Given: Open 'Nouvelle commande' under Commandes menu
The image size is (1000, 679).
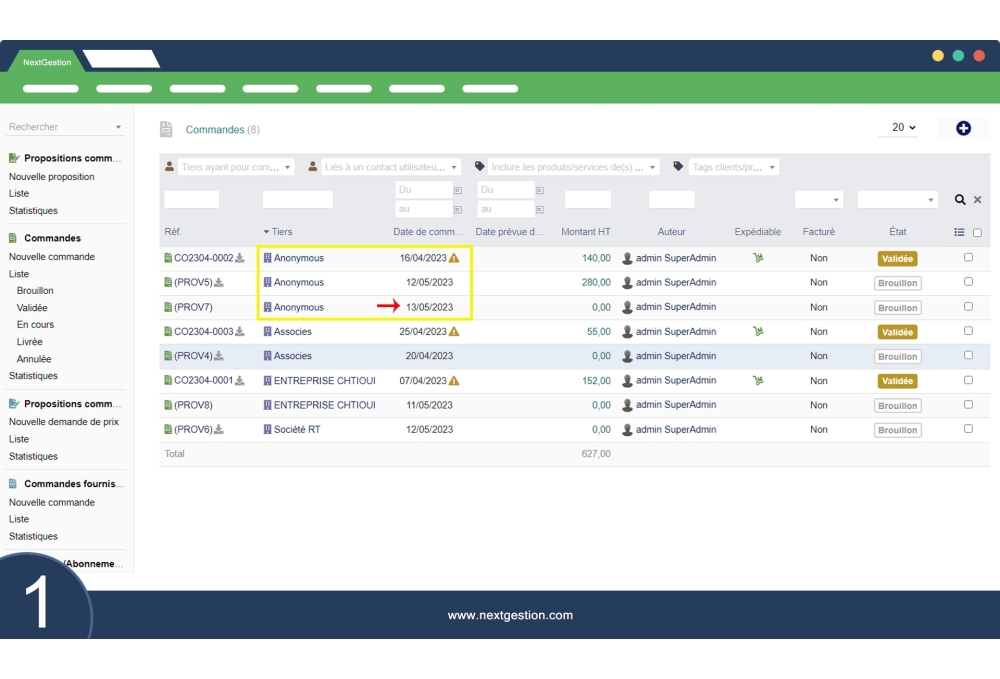Looking at the screenshot, I should (x=52, y=257).
